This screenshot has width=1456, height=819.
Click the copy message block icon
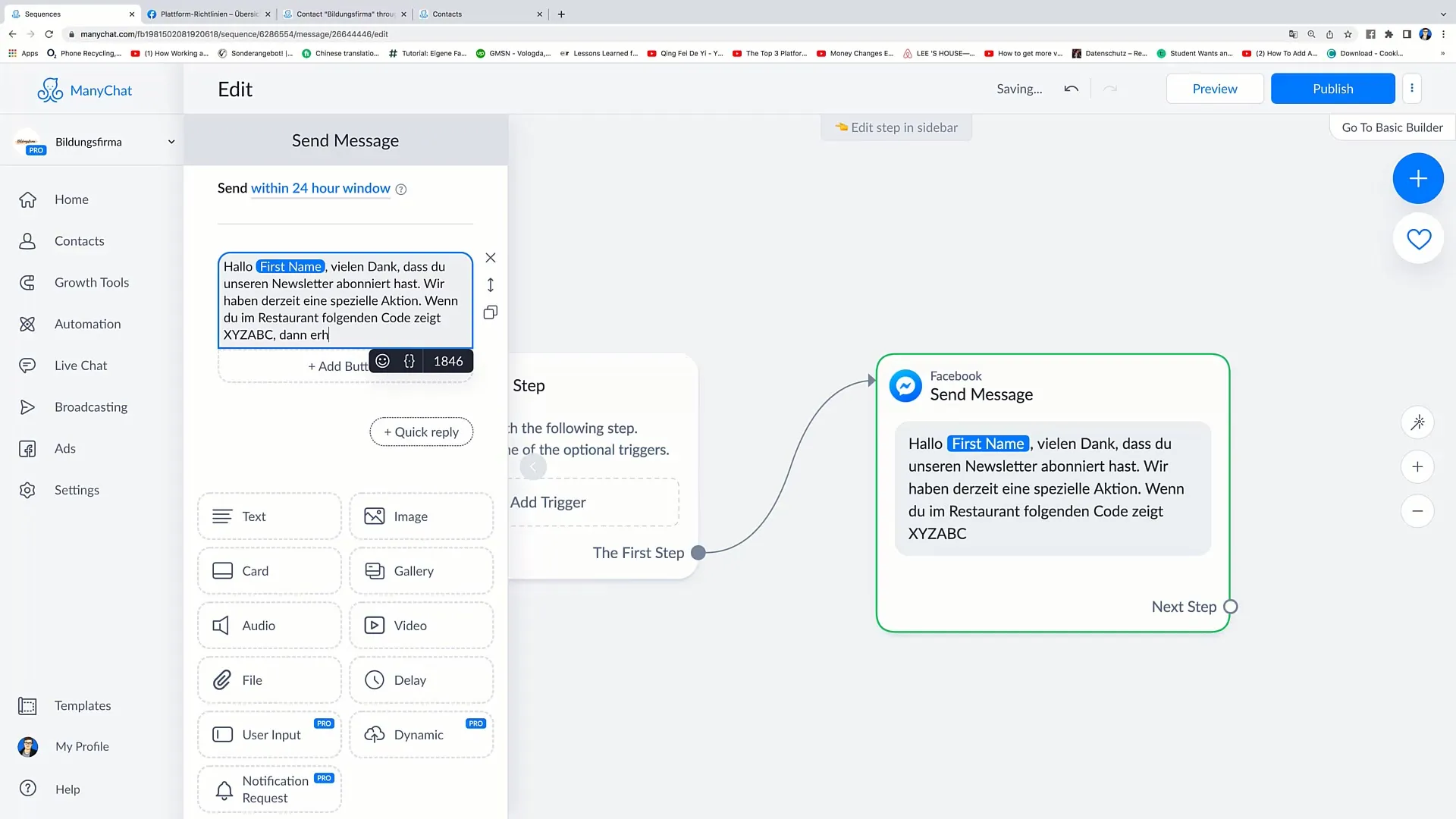point(491,312)
